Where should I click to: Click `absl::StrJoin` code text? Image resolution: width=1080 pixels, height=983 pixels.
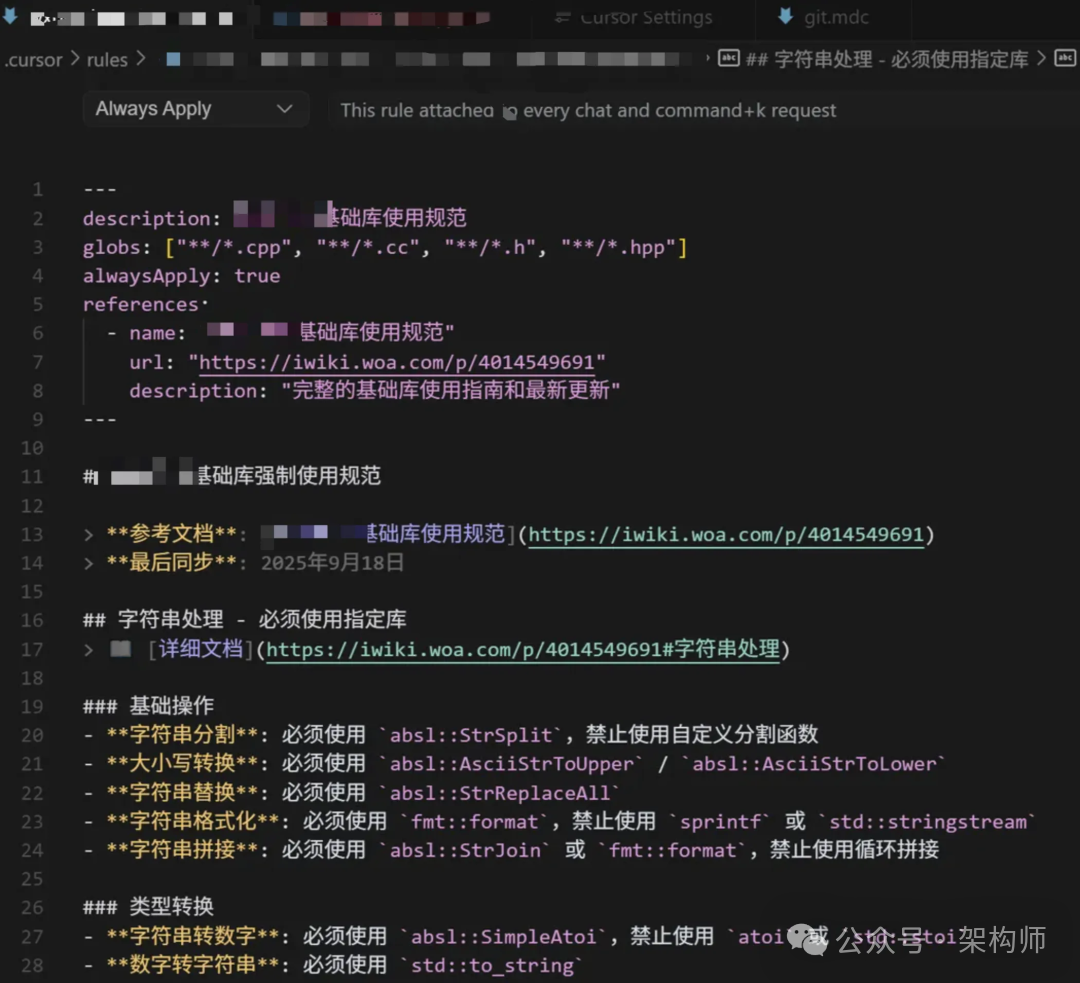465,850
